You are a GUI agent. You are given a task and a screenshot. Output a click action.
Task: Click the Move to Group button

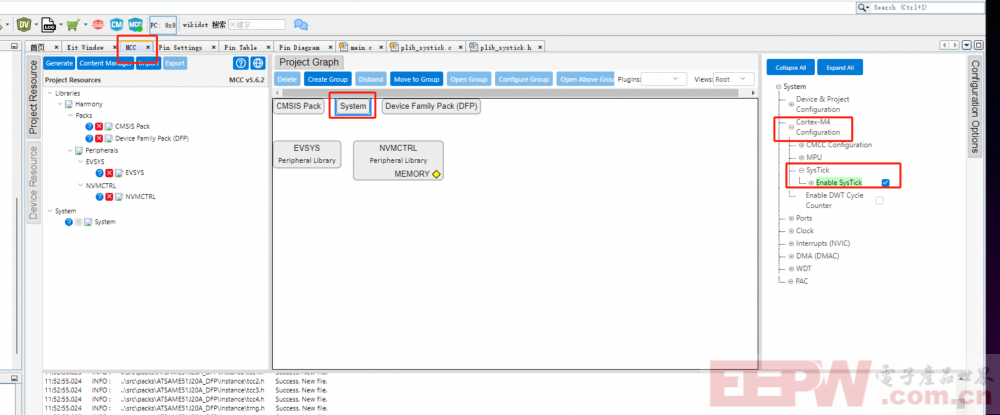click(x=416, y=79)
